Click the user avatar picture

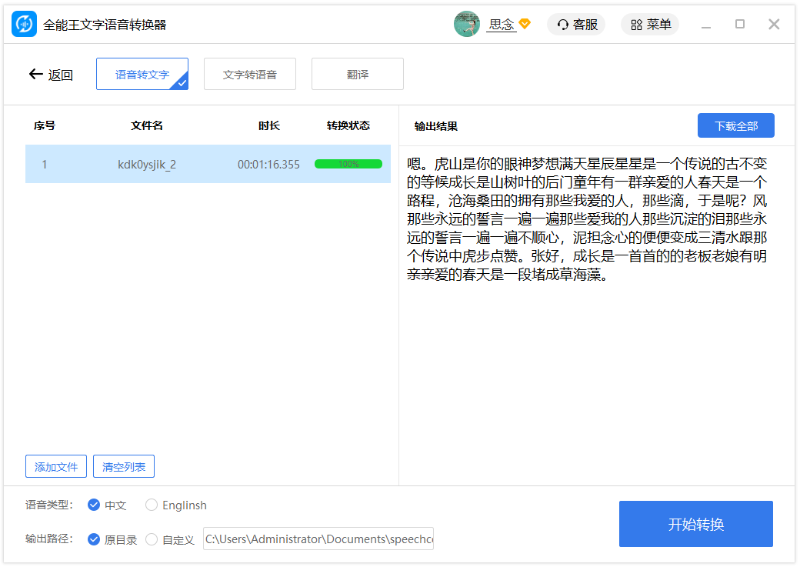pos(466,24)
